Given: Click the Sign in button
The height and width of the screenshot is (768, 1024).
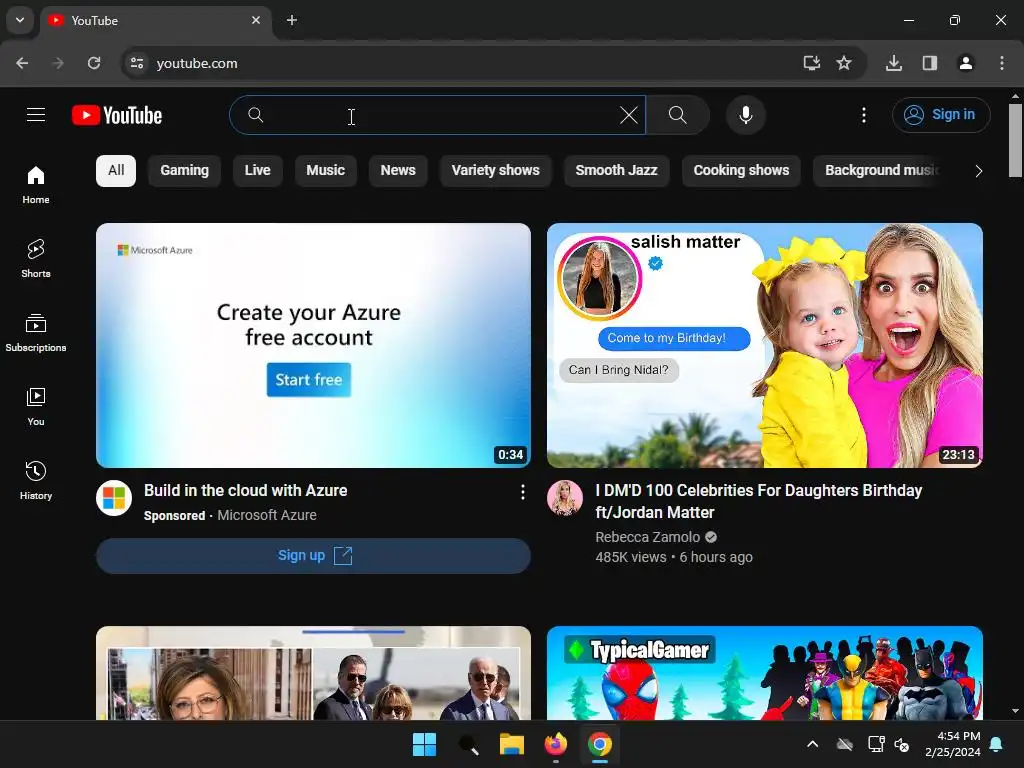Looking at the screenshot, I should point(940,114).
